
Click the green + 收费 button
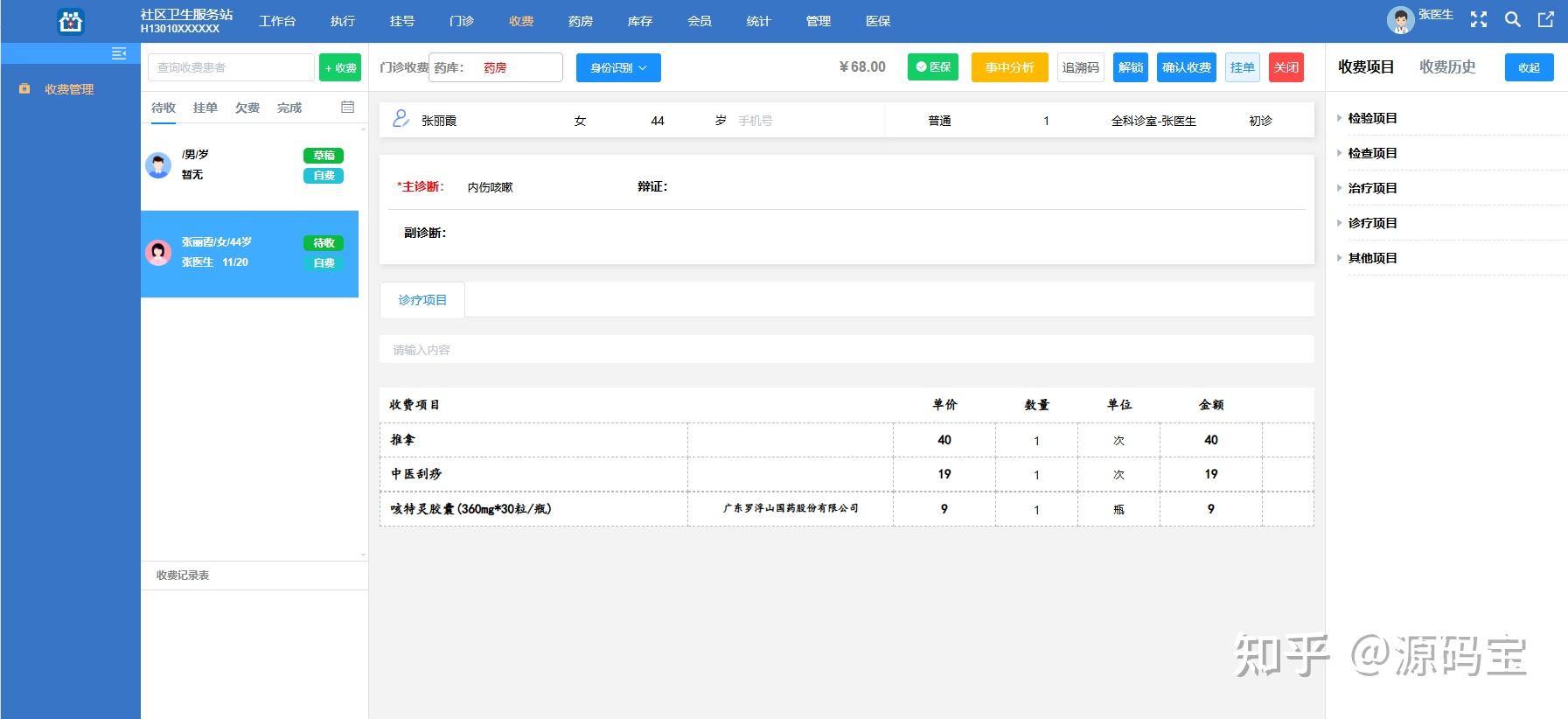(340, 67)
